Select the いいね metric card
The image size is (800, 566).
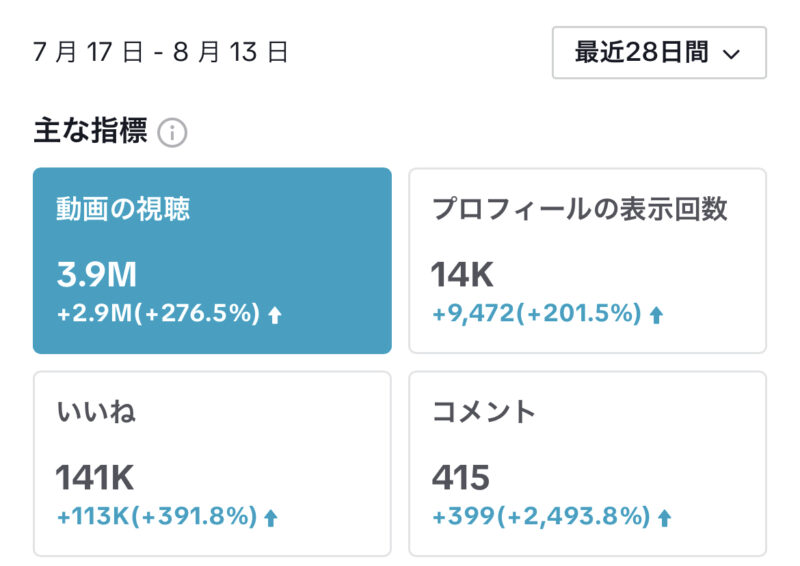click(x=212, y=463)
